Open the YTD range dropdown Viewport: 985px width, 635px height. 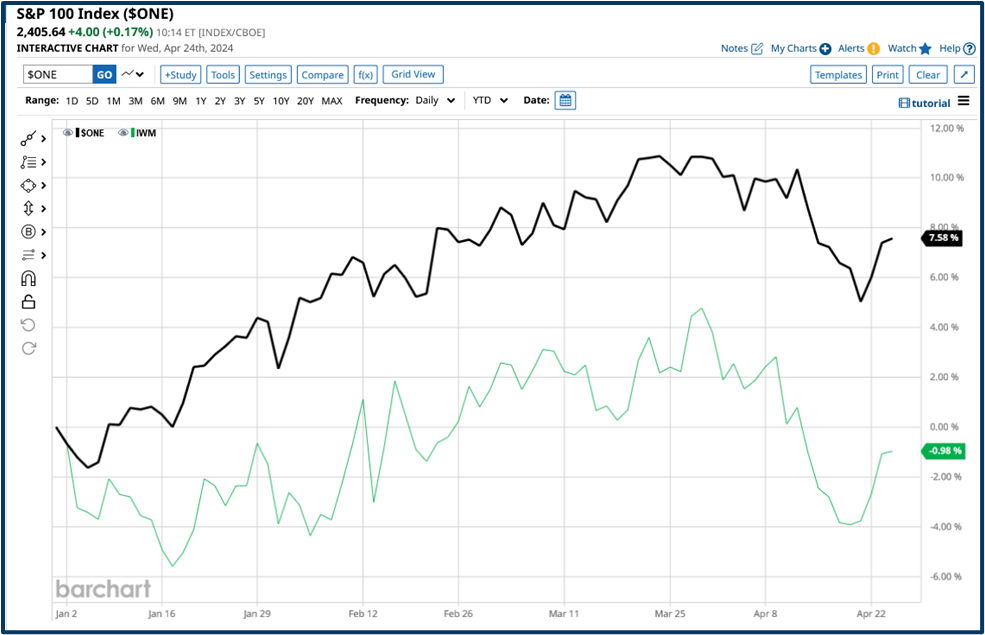coord(488,100)
